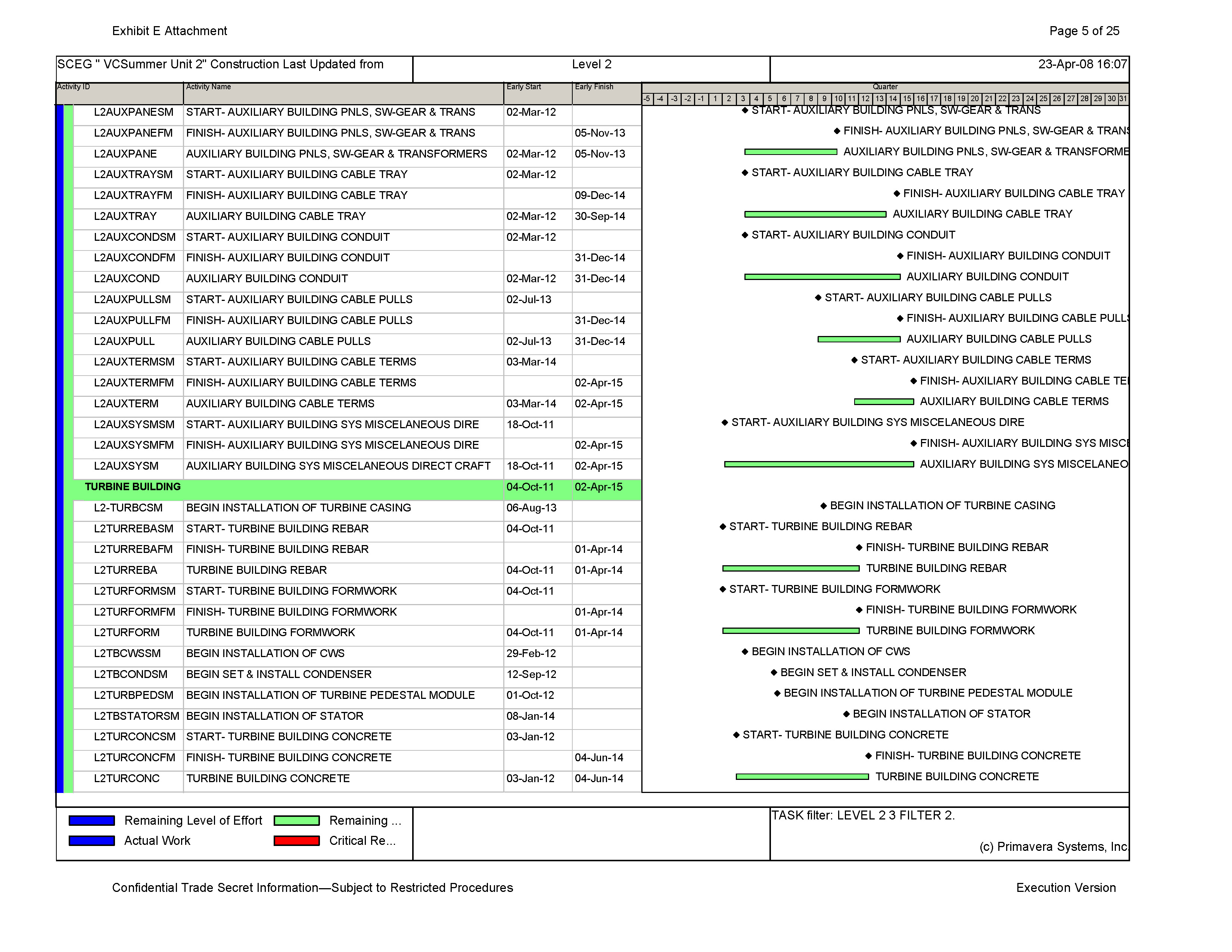The width and height of the screenshot is (1232, 952).
Task: Click the Gantt bar for AUXILIARY BUILDING CABLE PULLS
Action: click(859, 339)
